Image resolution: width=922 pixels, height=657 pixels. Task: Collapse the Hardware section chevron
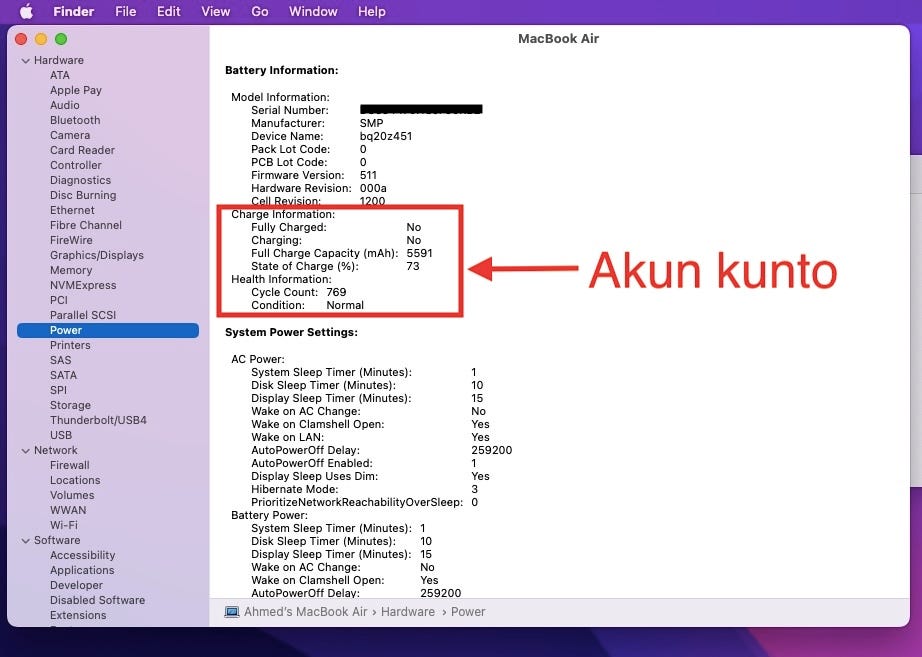pyautogui.click(x=25, y=61)
